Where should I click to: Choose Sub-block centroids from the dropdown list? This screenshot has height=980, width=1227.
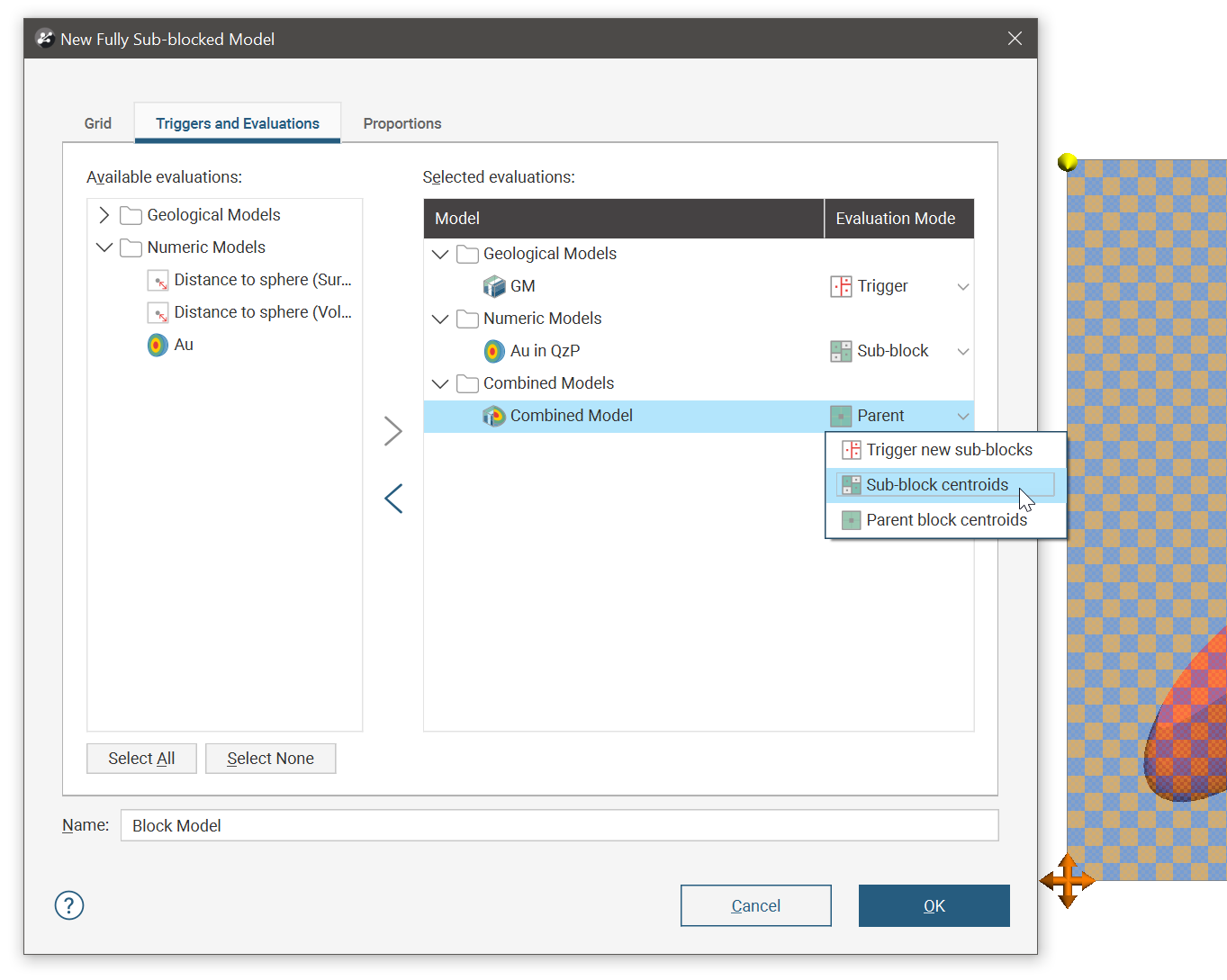tap(936, 485)
